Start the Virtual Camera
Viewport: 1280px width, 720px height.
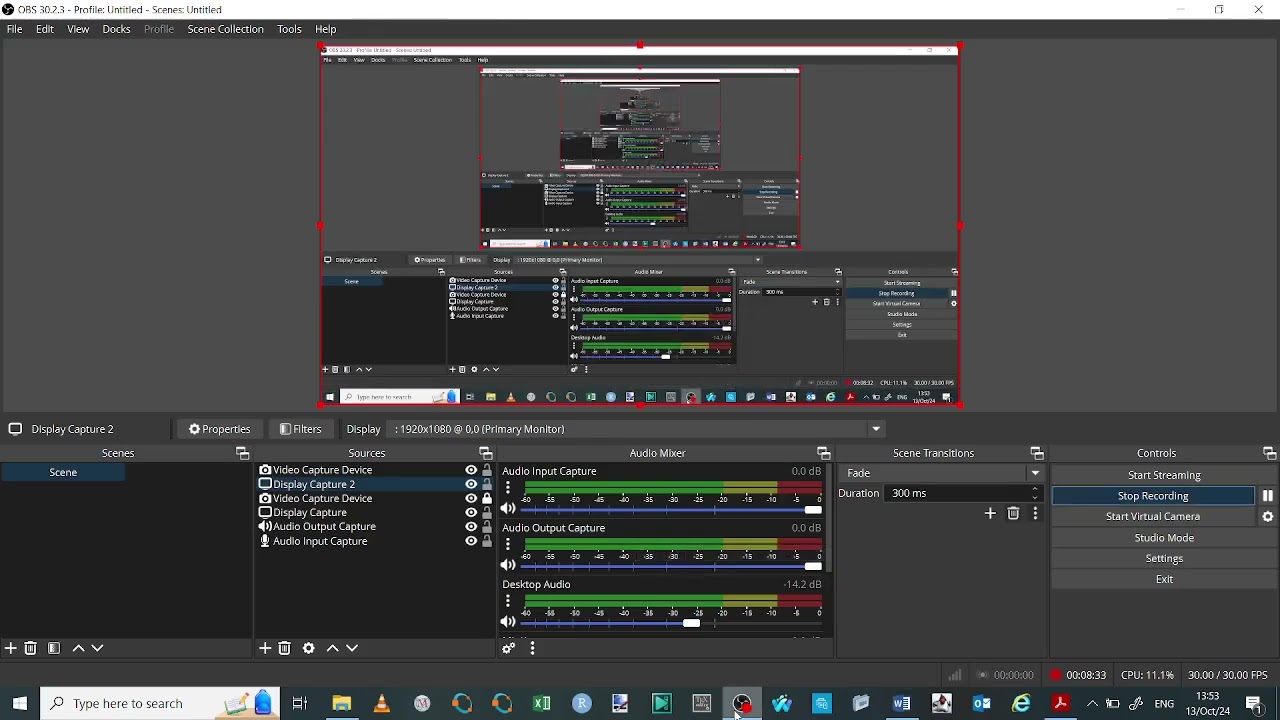(1154, 518)
